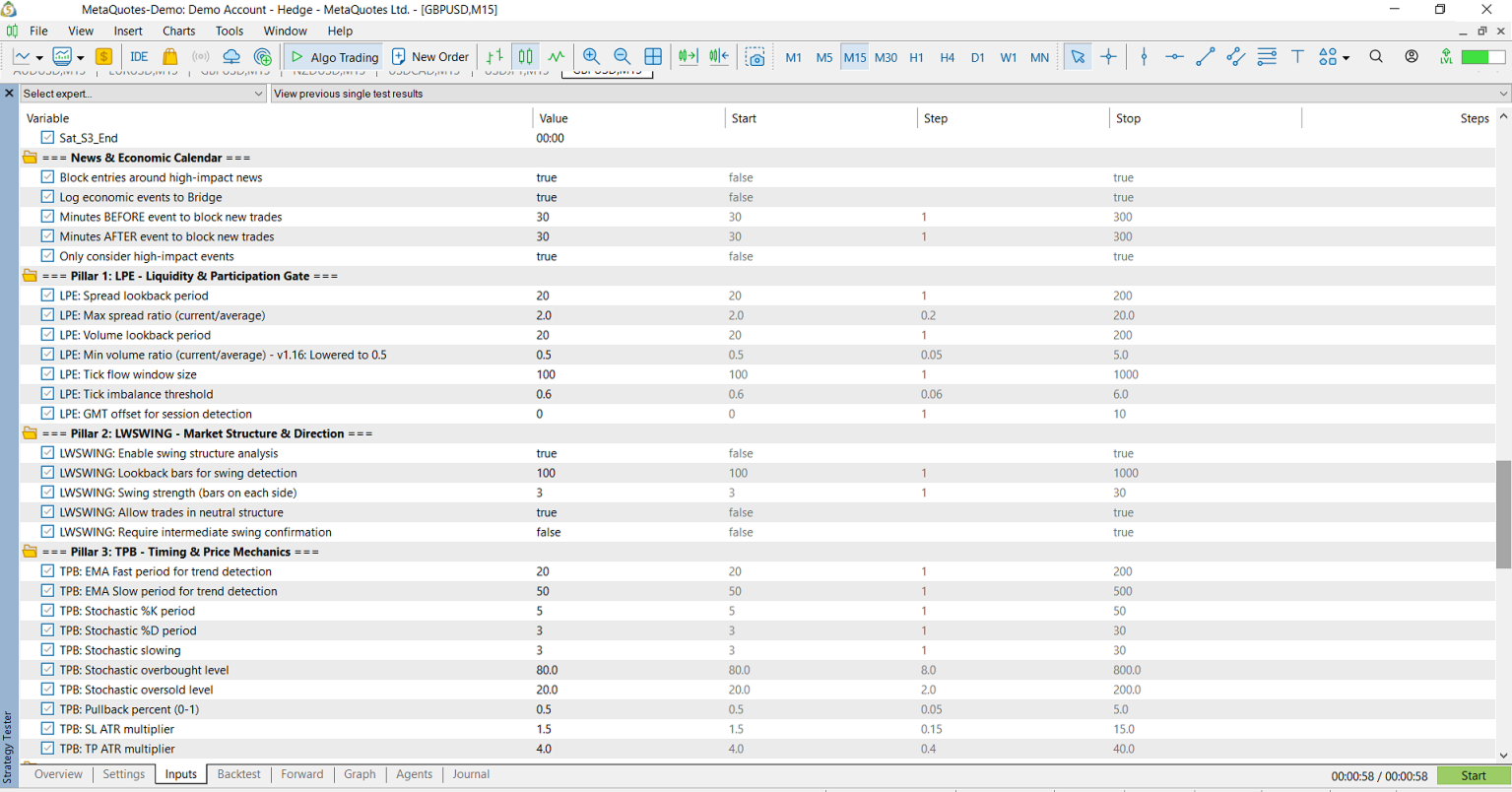Toggle checkbox for 'LPE: Spread lookback period'
The image size is (1512, 792).
click(47, 296)
